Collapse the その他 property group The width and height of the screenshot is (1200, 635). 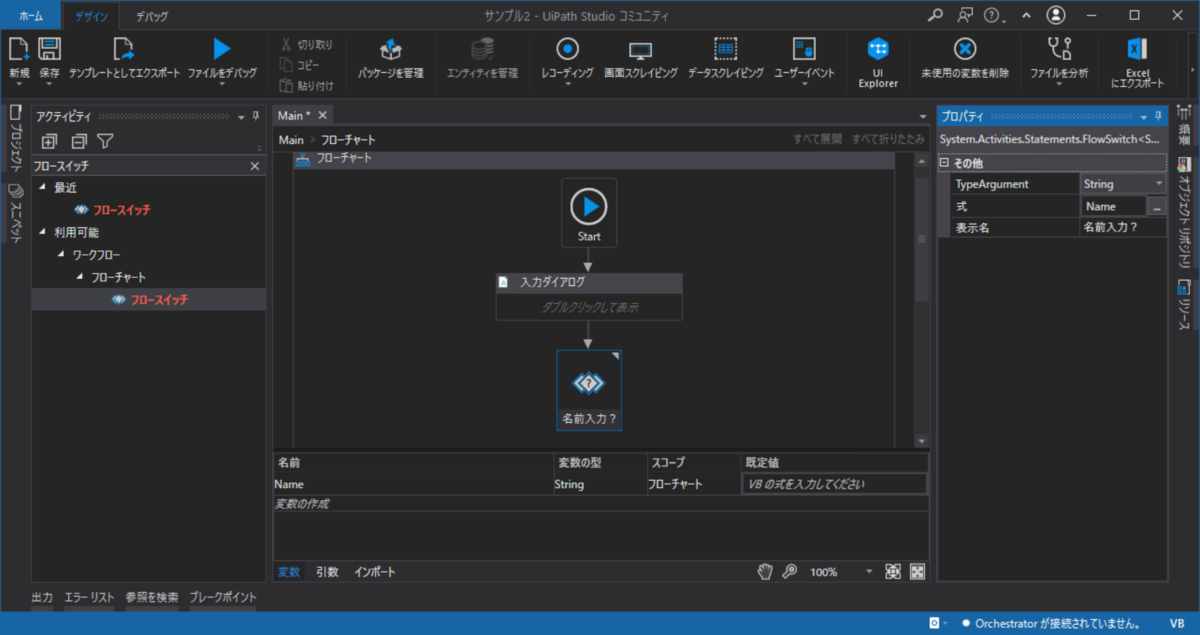click(x=944, y=163)
